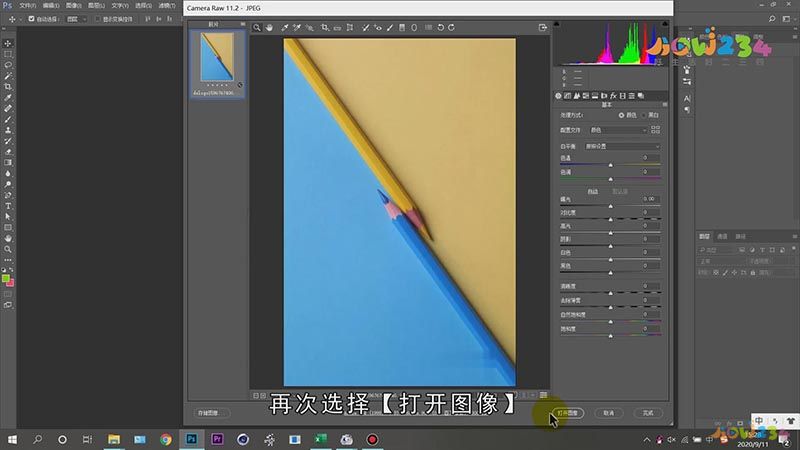Click the 自动 (Auto) tone link

(x=592, y=191)
